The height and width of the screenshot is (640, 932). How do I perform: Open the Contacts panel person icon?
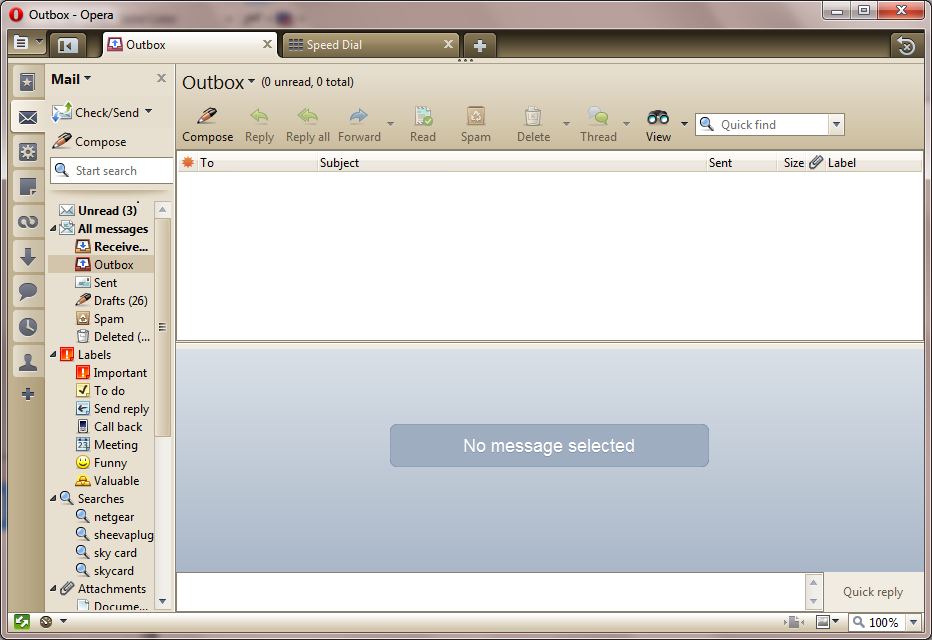click(x=27, y=362)
